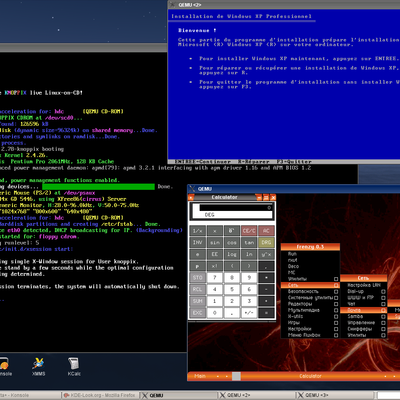Click the DRG mode key on the Calculator
Viewport: 400px width, 400px height.
266,242
